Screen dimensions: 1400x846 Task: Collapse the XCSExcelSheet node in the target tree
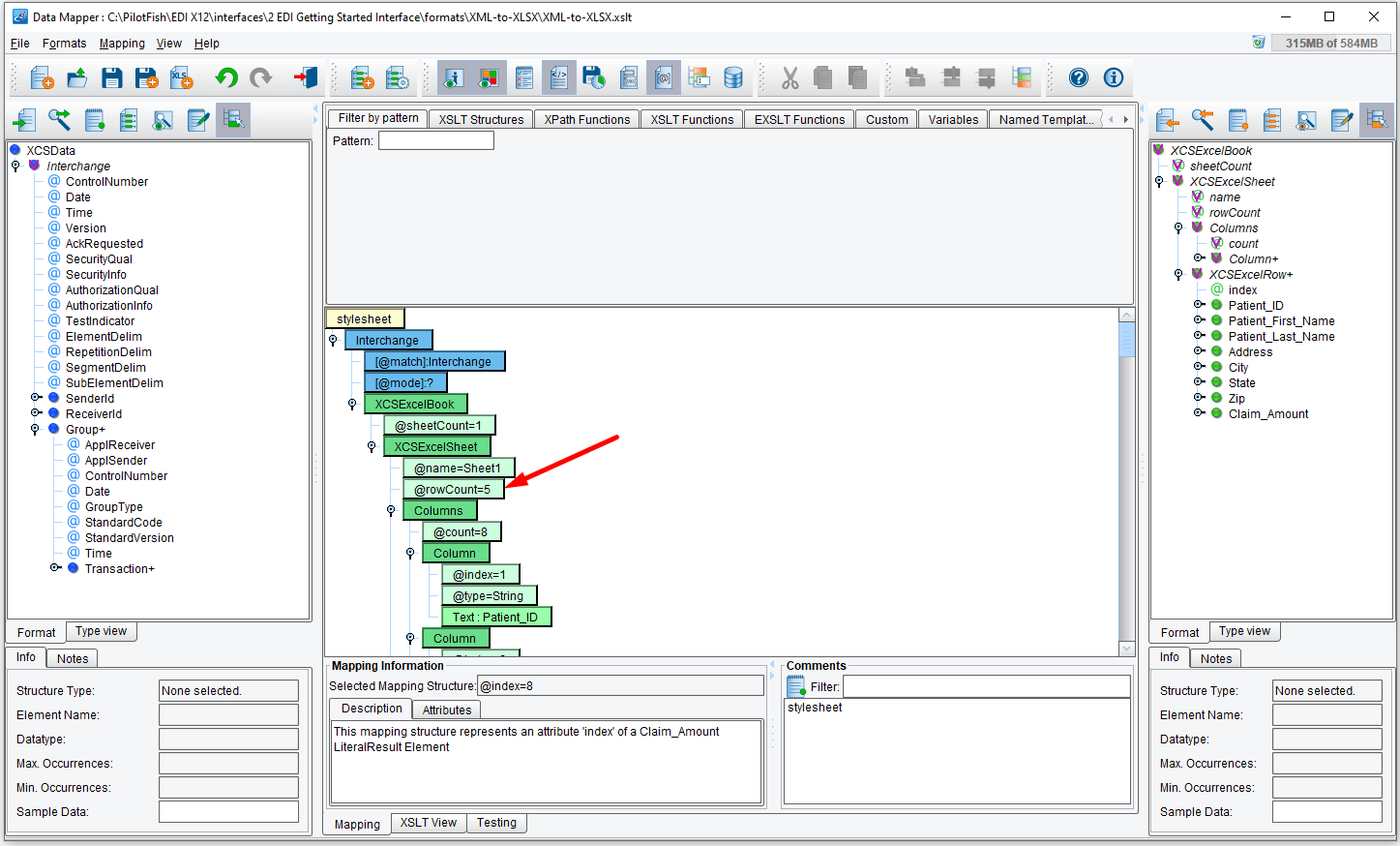point(1159,181)
